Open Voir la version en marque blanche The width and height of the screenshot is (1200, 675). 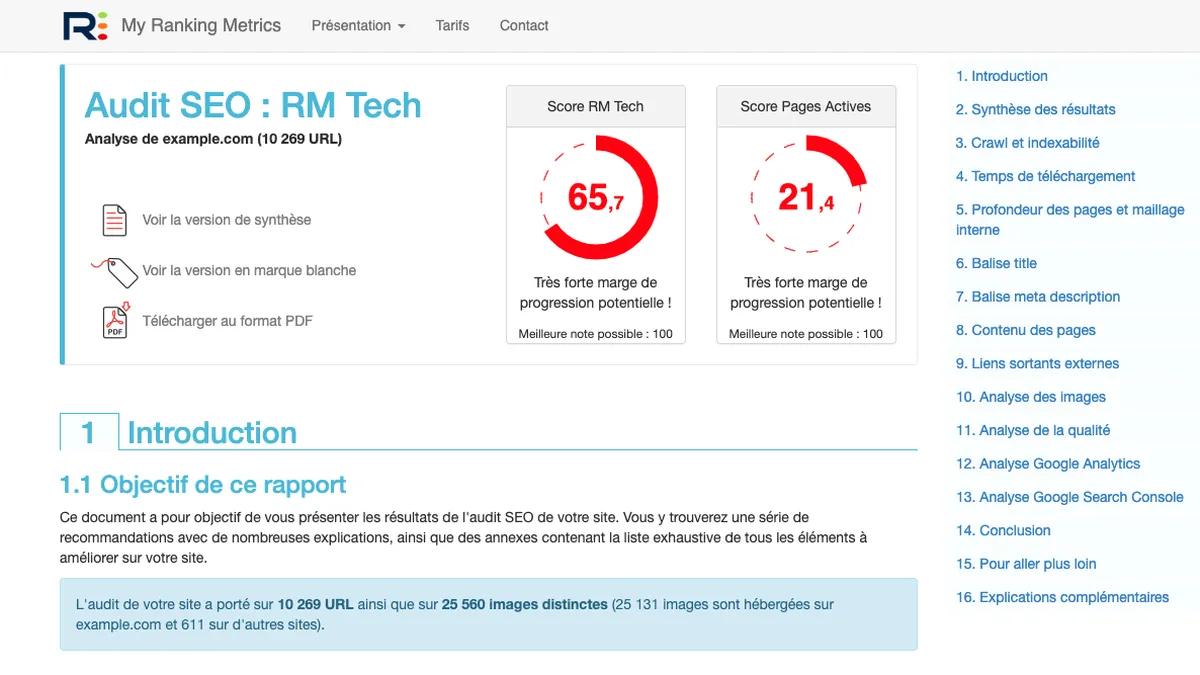(249, 270)
